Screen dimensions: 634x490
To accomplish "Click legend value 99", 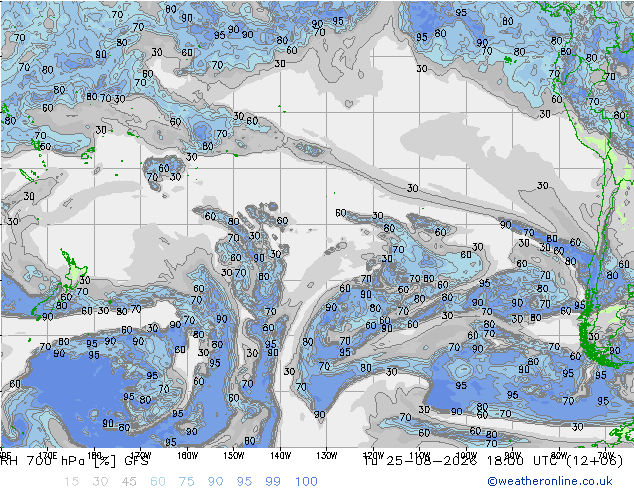I will pyautogui.click(x=273, y=481).
